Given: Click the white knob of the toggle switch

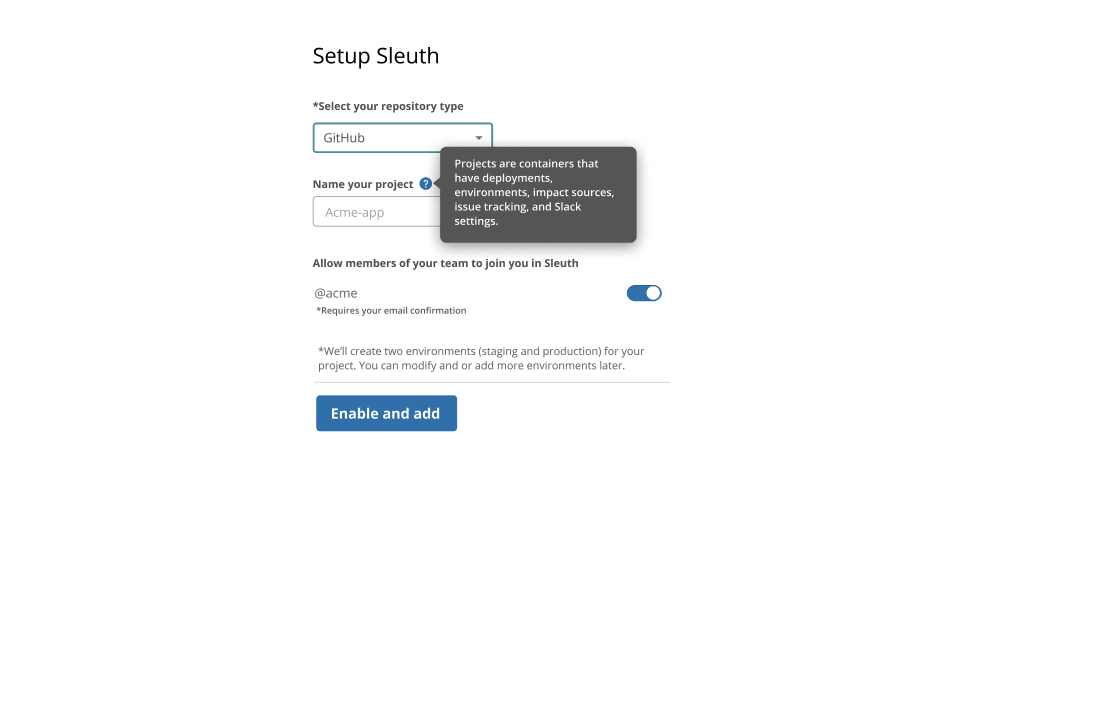Looking at the screenshot, I should click(653, 293).
